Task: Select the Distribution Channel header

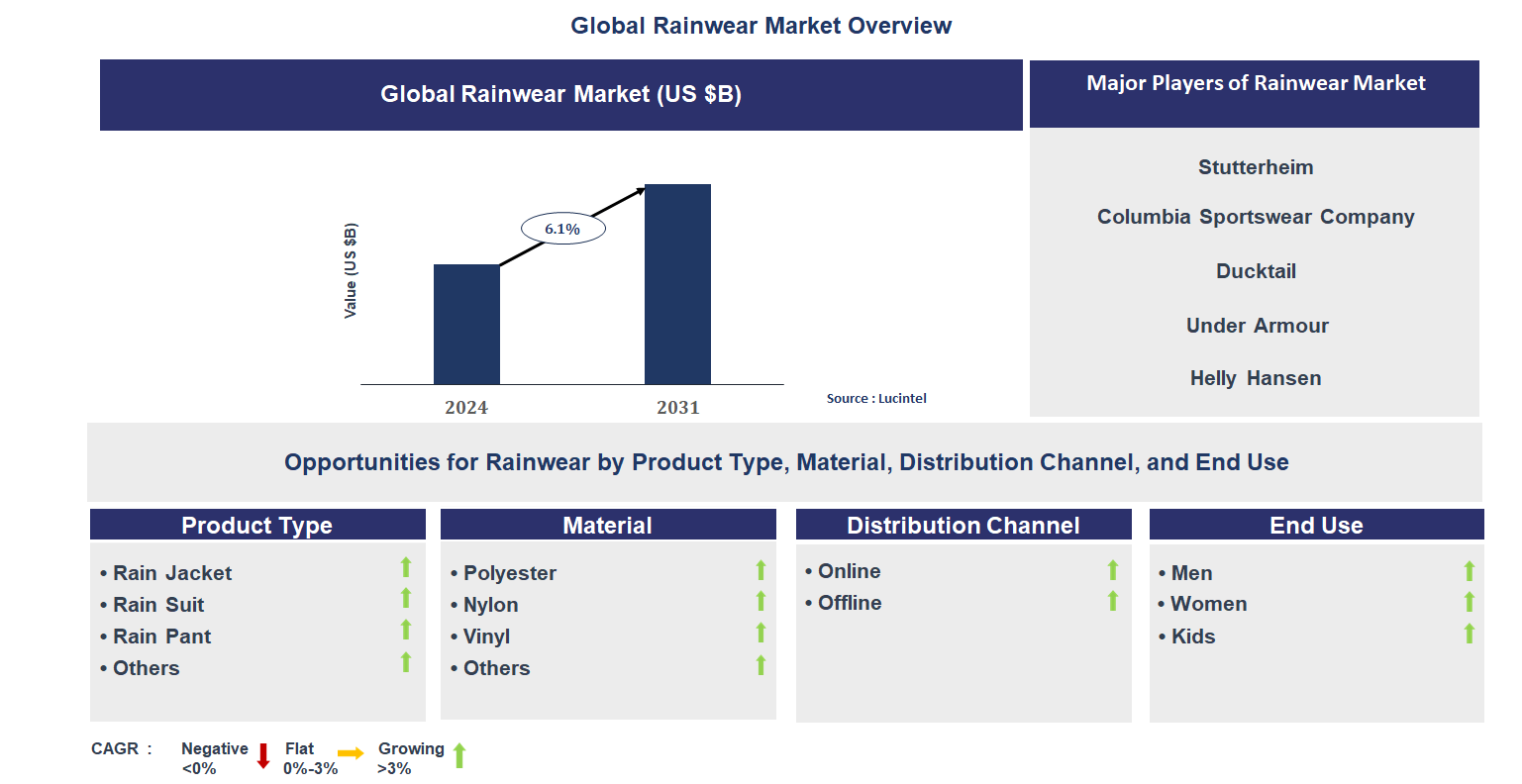Action: (963, 525)
